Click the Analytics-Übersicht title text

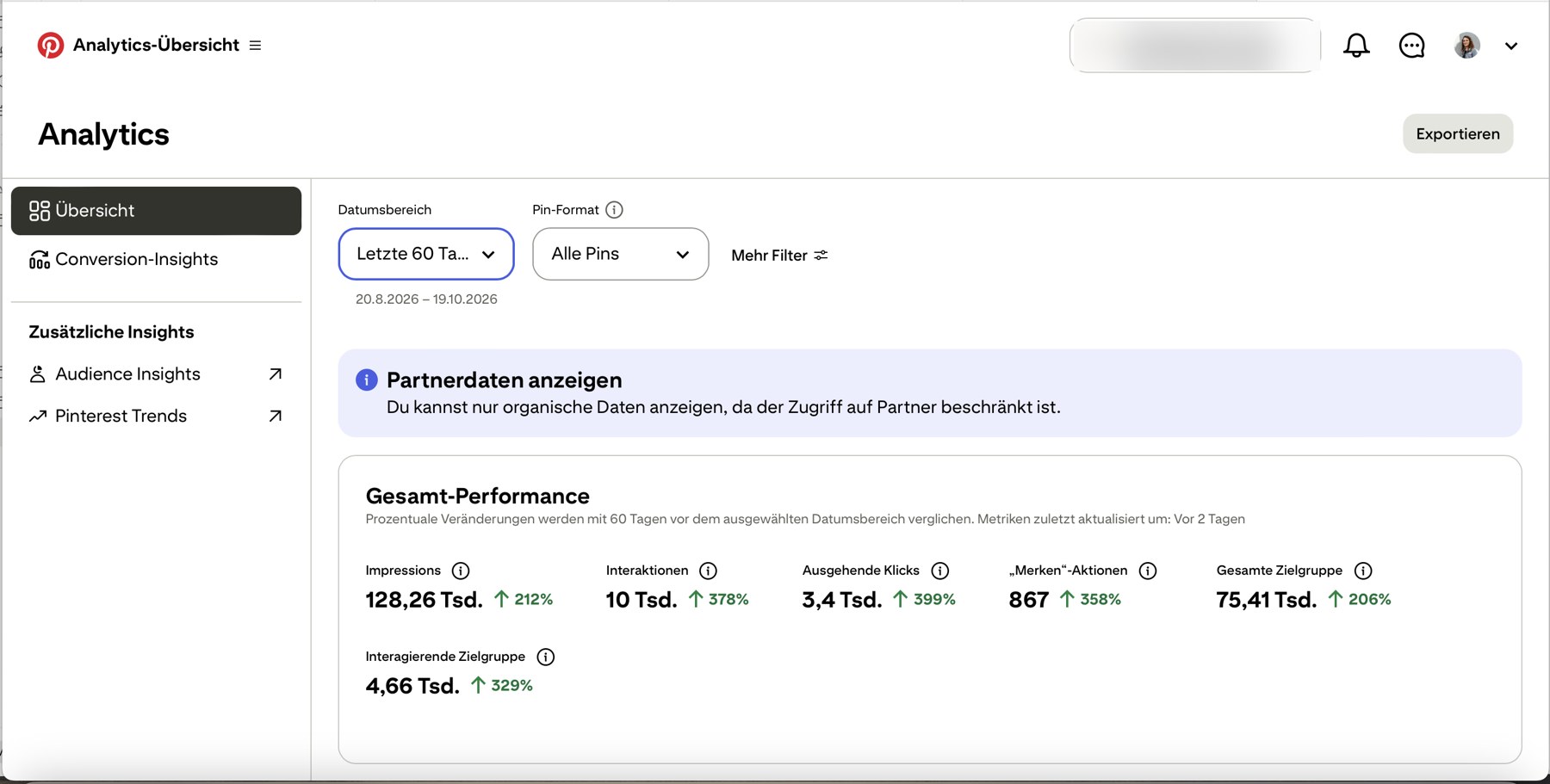point(156,45)
